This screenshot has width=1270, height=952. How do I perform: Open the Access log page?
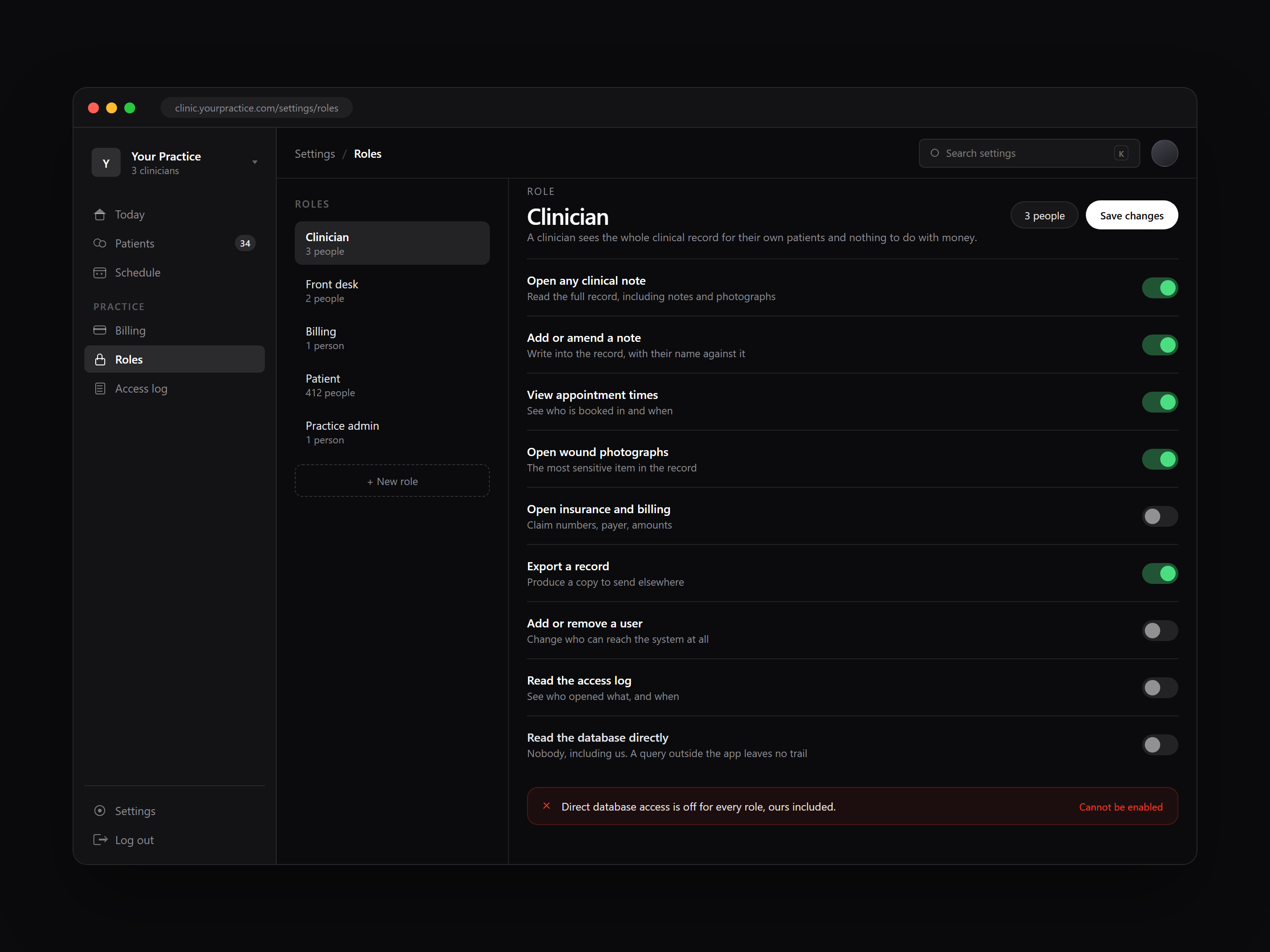(x=175, y=389)
